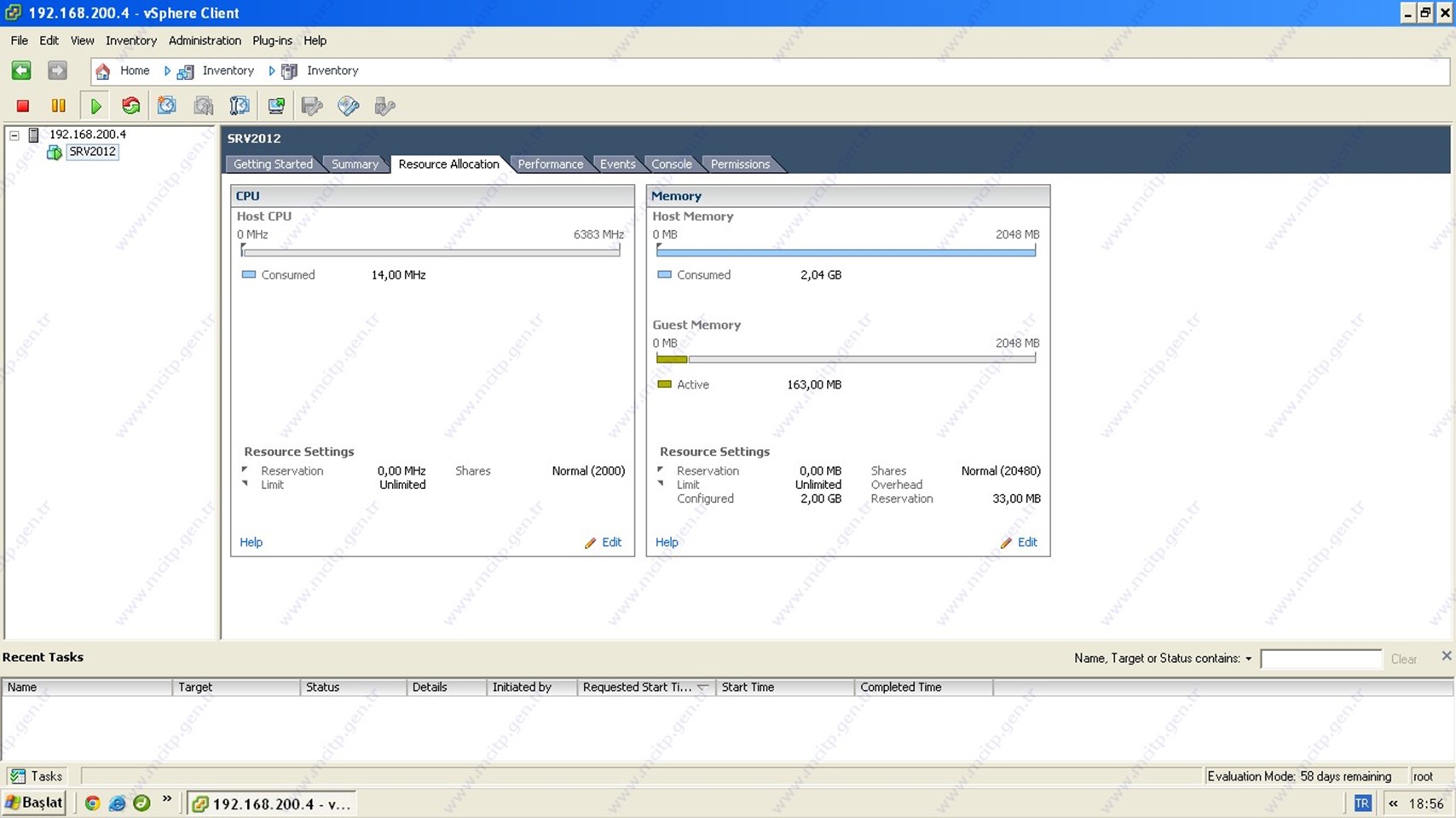Click the floppy device connect toolbar icon
Image resolution: width=1456 pixels, height=818 pixels.
tap(312, 106)
